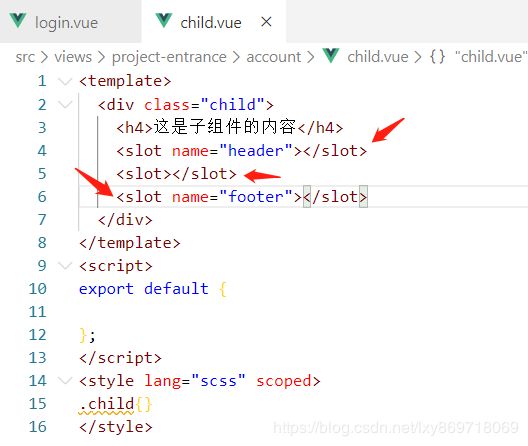The image size is (528, 446).
Task: Click the closing </script> tag
Action: pos(121,358)
